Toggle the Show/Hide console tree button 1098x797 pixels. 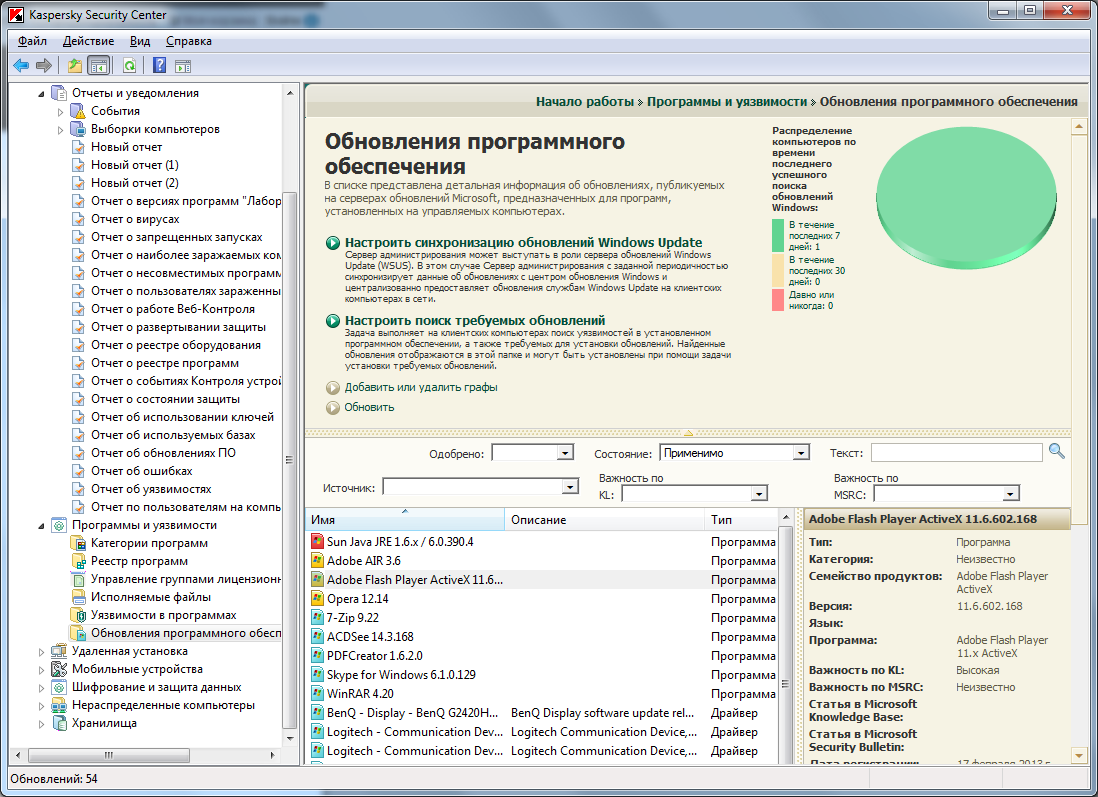click(99, 66)
